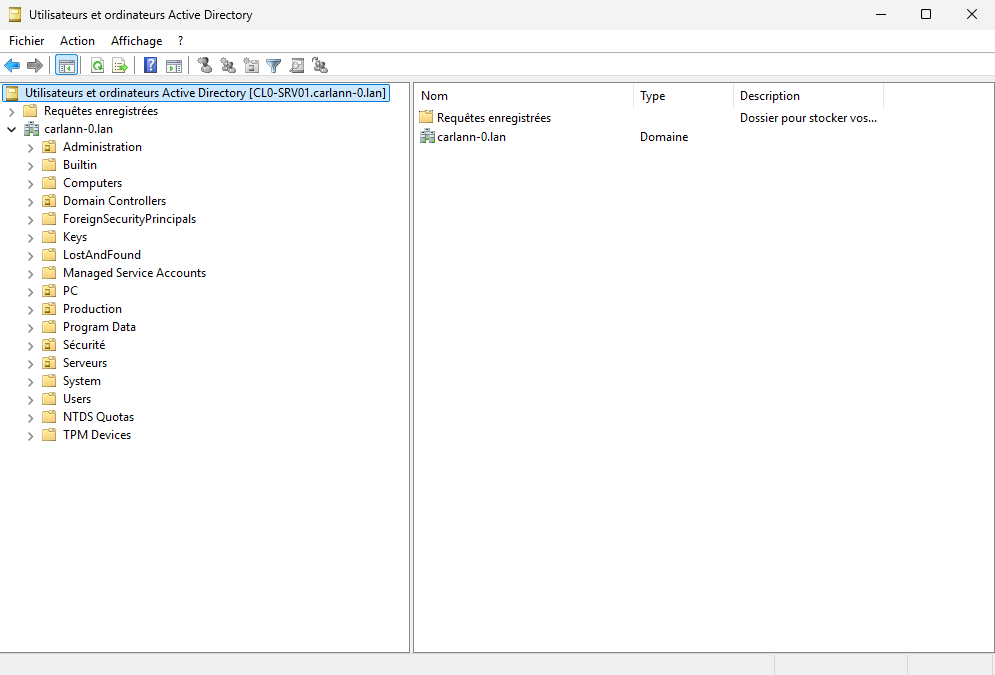Expand the System container
995x675 pixels.
click(x=30, y=382)
